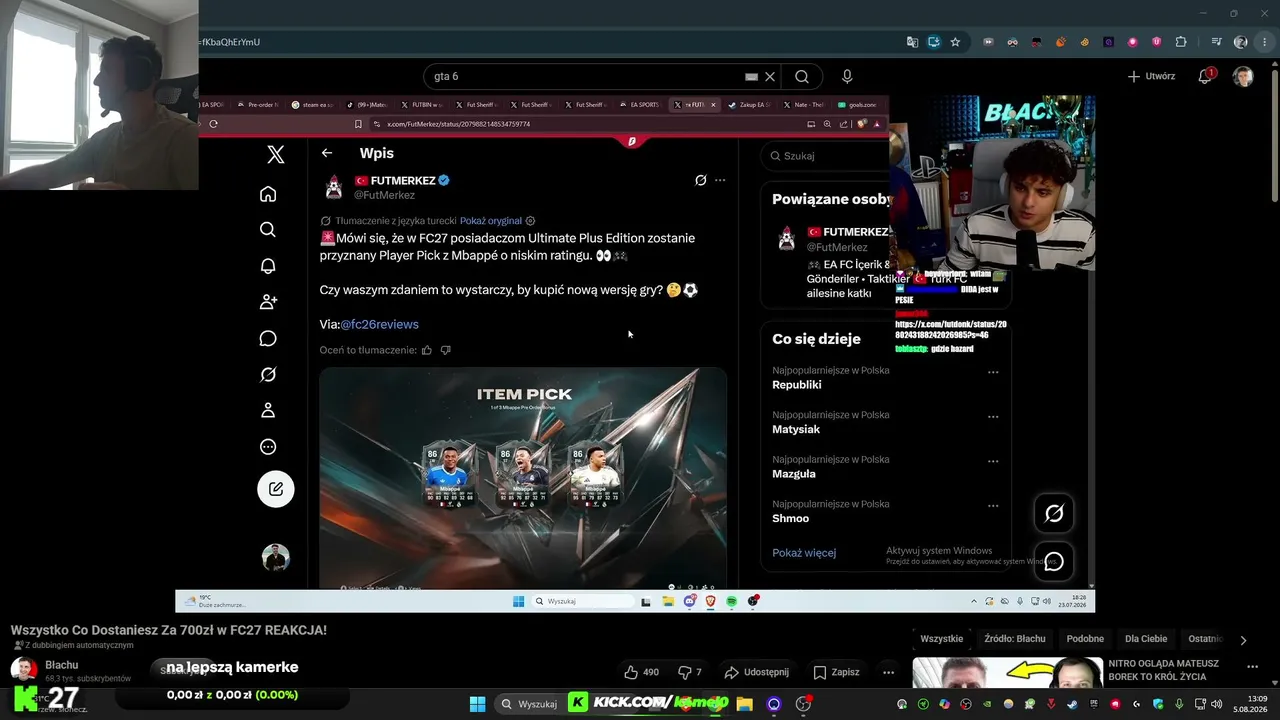Go back with the arrow beside Wpis
The height and width of the screenshot is (720, 1280).
pyautogui.click(x=327, y=153)
